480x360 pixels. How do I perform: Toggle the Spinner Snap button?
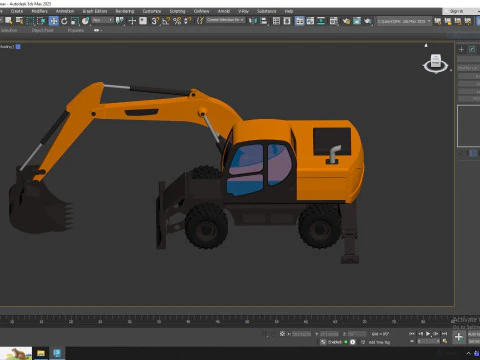pos(188,21)
